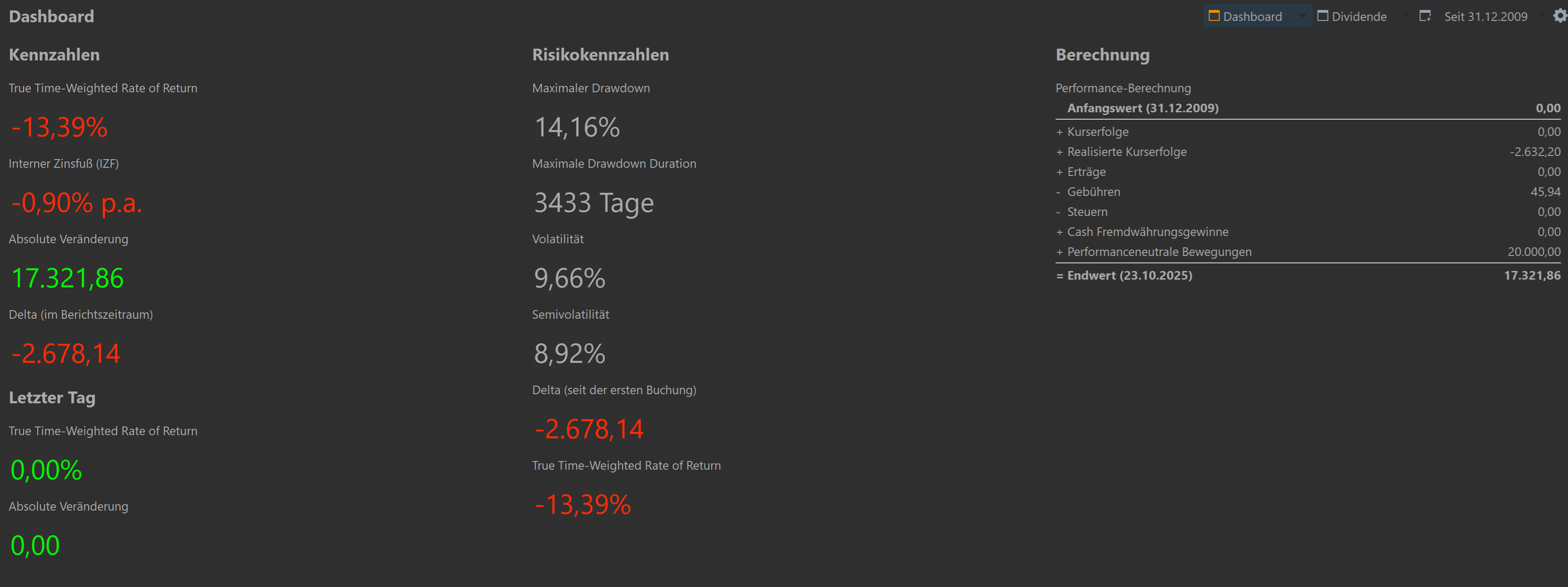Click the Endwert (23.10.2025) total row
The image size is (1568, 587).
click(1129, 275)
